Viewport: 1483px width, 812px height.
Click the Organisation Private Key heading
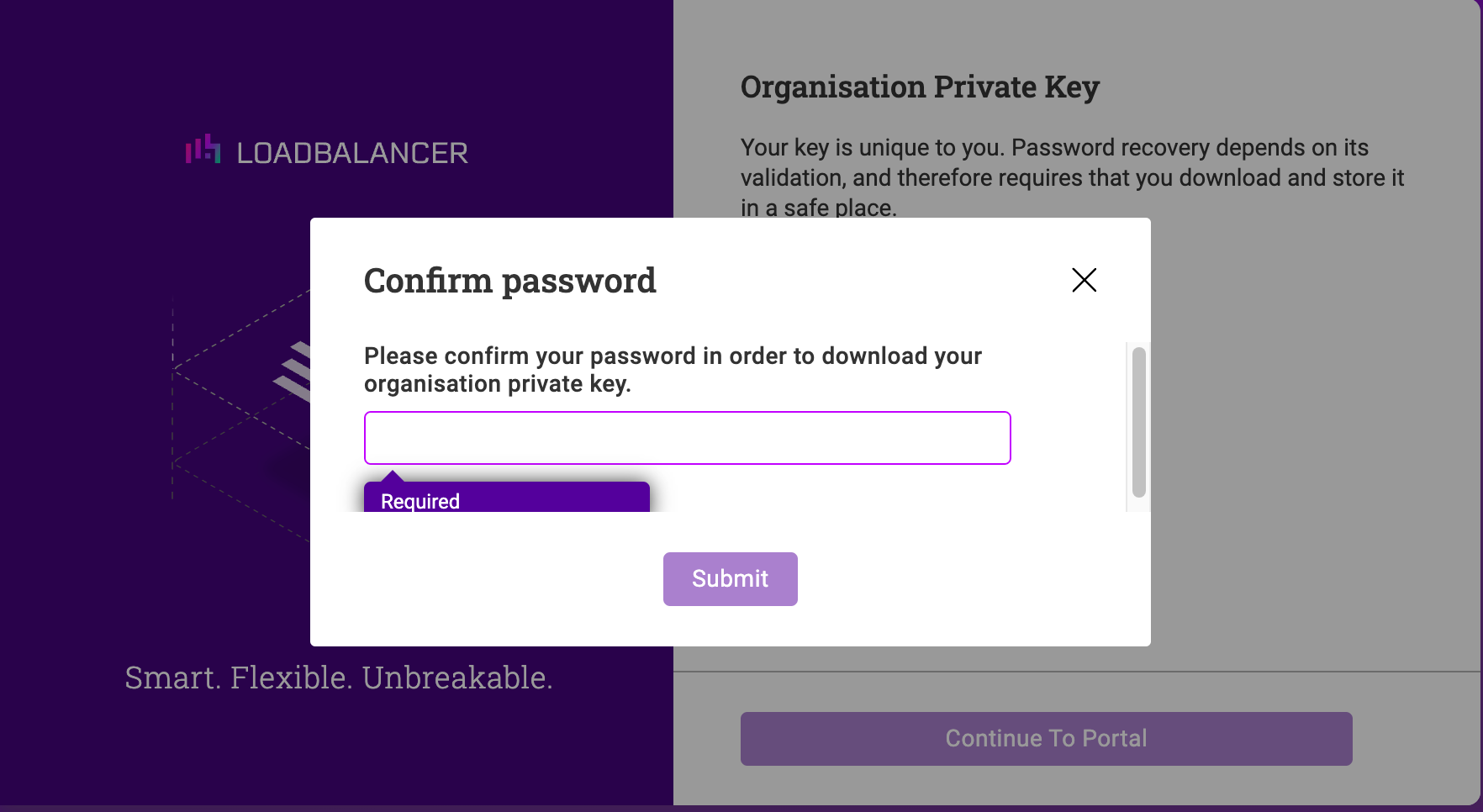(920, 87)
